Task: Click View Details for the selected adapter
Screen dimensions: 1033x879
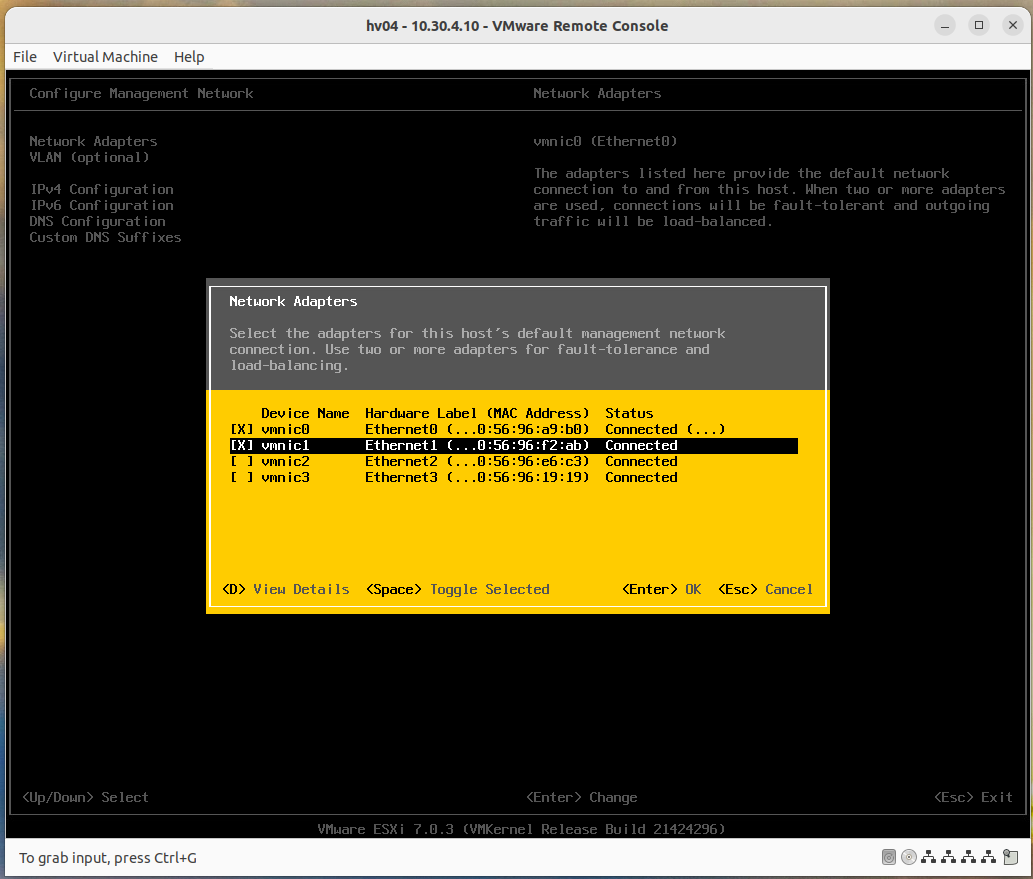Action: [x=286, y=589]
